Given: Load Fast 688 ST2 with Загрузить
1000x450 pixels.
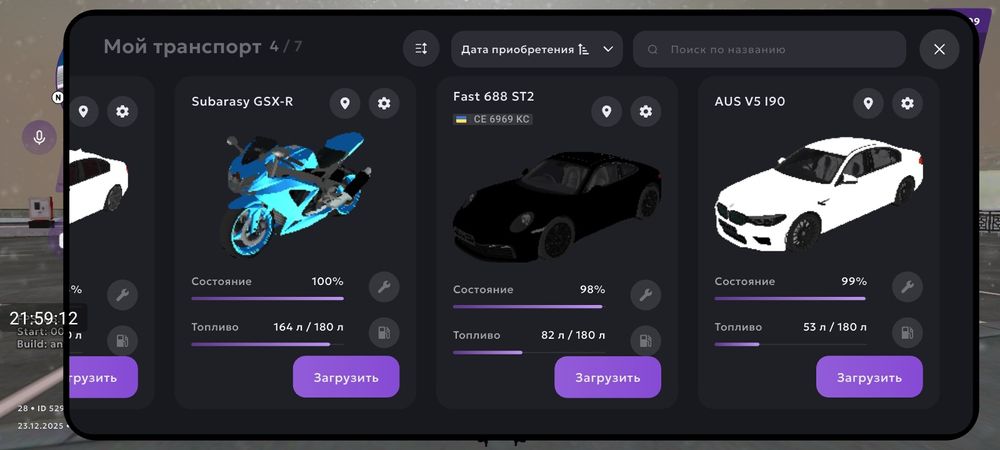Looking at the screenshot, I should pyautogui.click(x=608, y=377).
